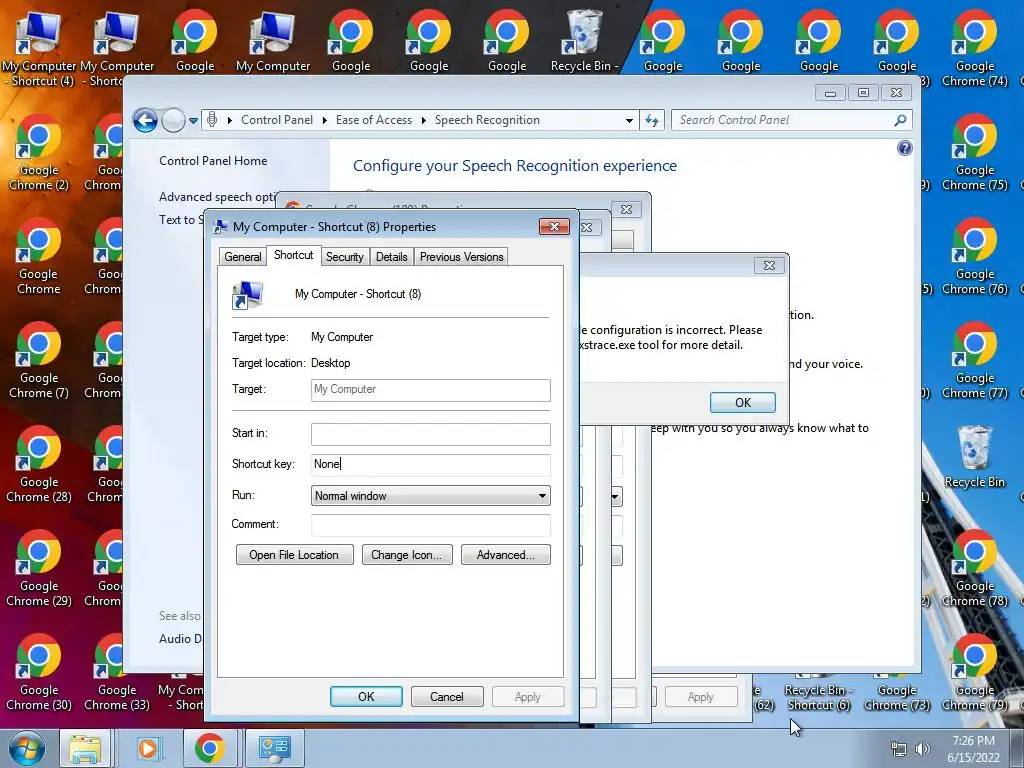Screen dimensions: 1024x768
Task: Select the Google Chrome (74) desktop icon
Action: click(x=974, y=48)
